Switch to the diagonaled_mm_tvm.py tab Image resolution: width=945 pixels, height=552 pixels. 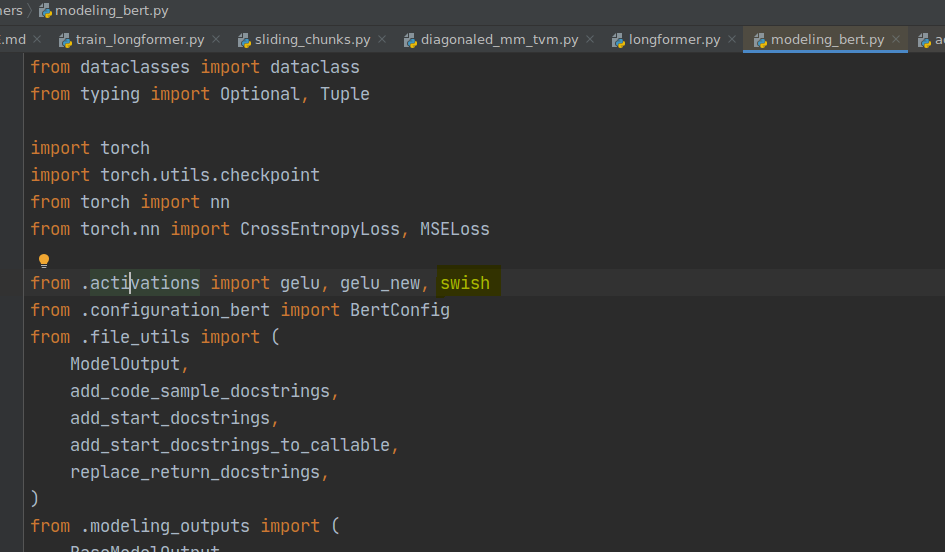499,40
